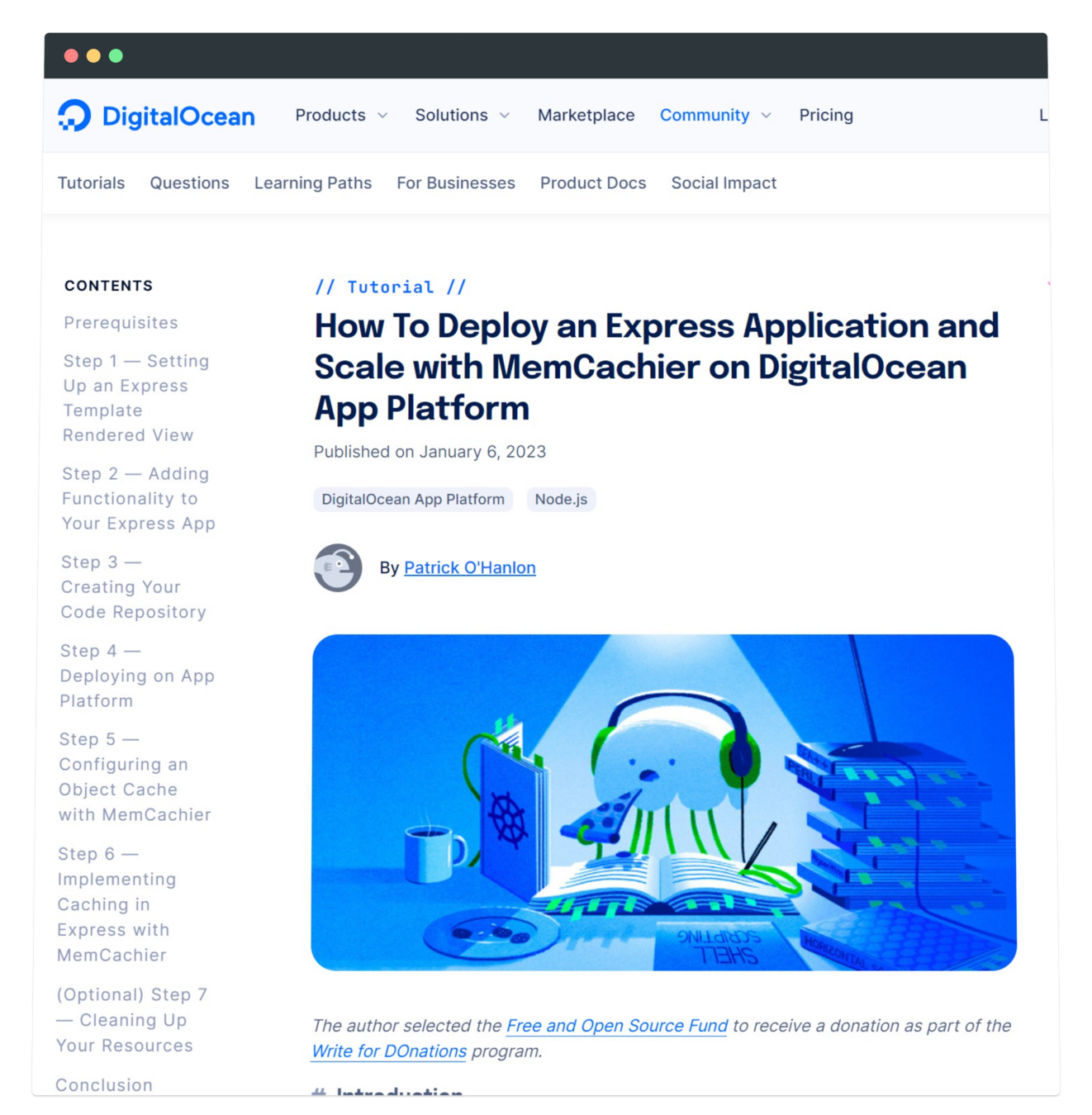
Task: Open Product Docs link
Action: tap(592, 183)
